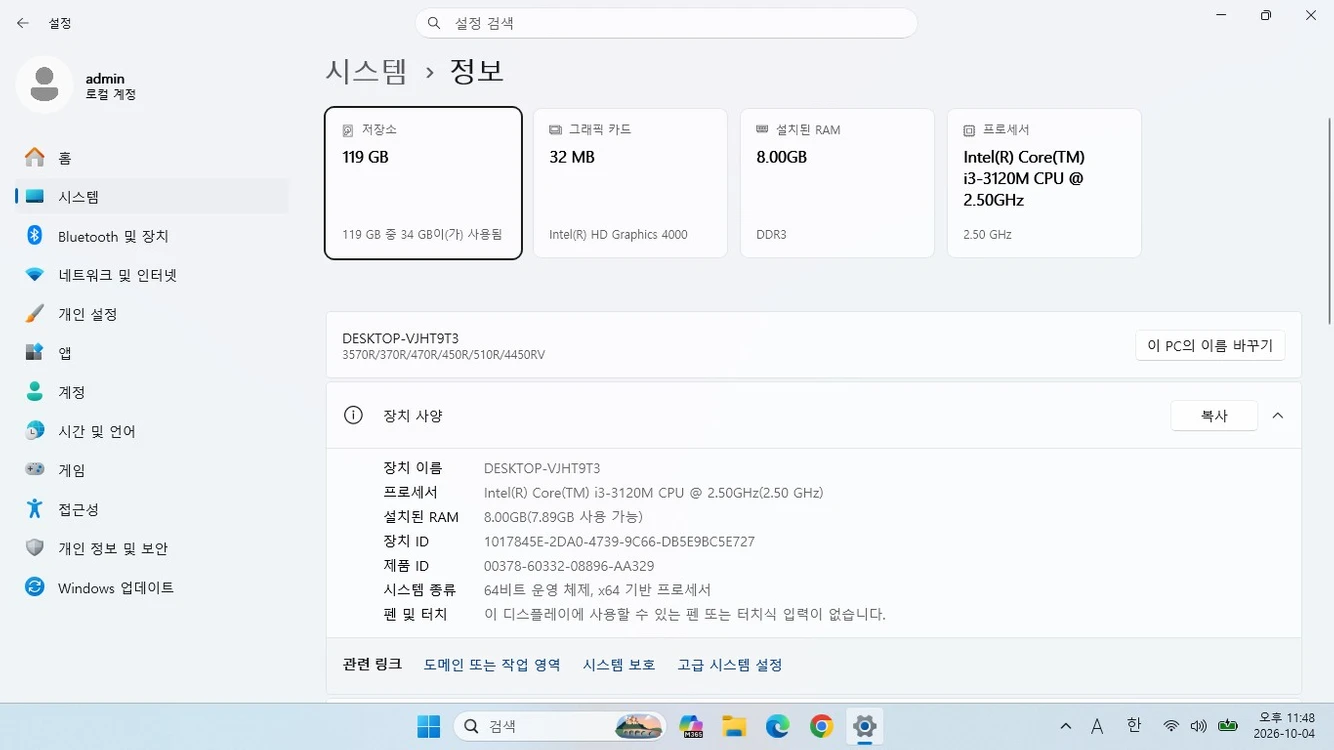Open the 앱 settings section
This screenshot has height=750, width=1334.
(x=152, y=353)
